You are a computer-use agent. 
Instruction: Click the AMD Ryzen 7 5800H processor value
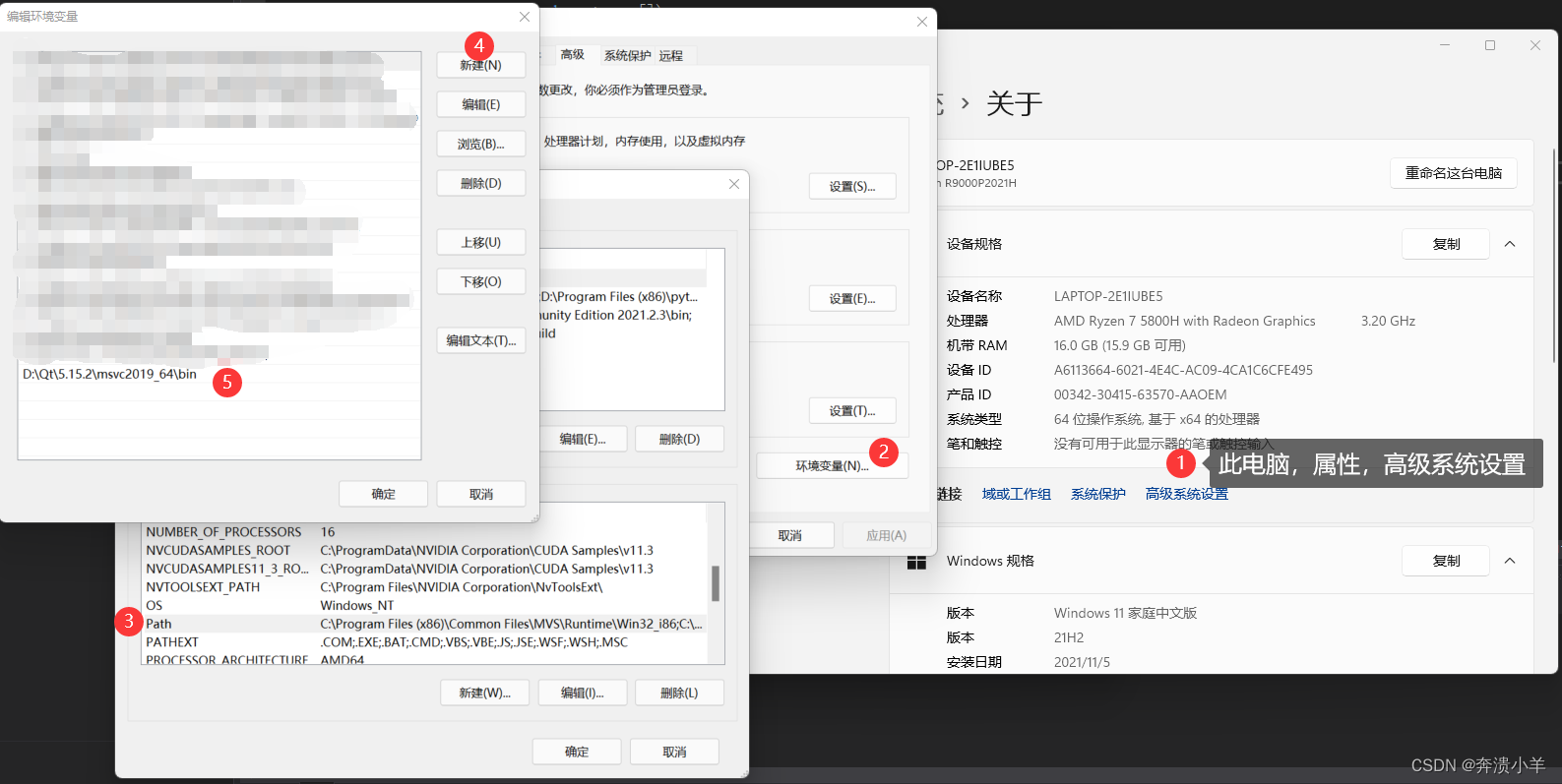pyautogui.click(x=1184, y=321)
